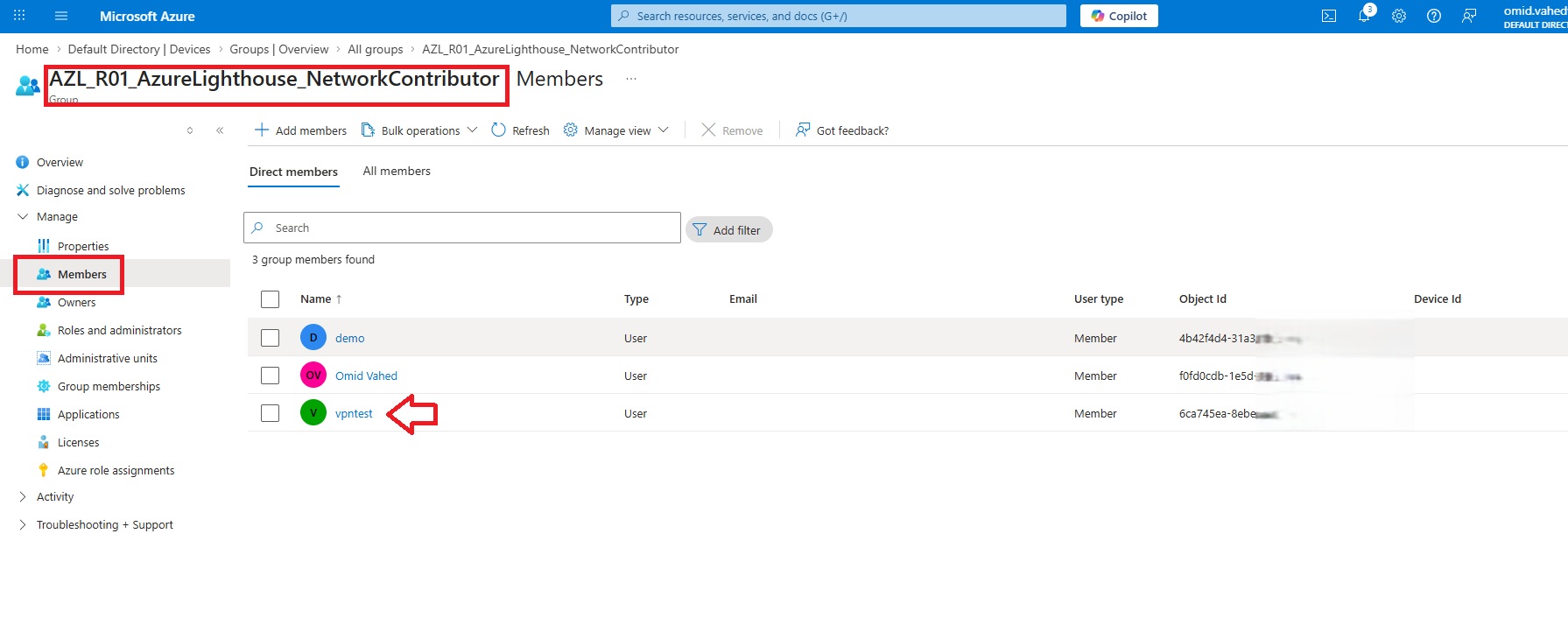This screenshot has width=1568, height=639.
Task: Open Groups | Overview breadcrumb
Action: coord(279,49)
